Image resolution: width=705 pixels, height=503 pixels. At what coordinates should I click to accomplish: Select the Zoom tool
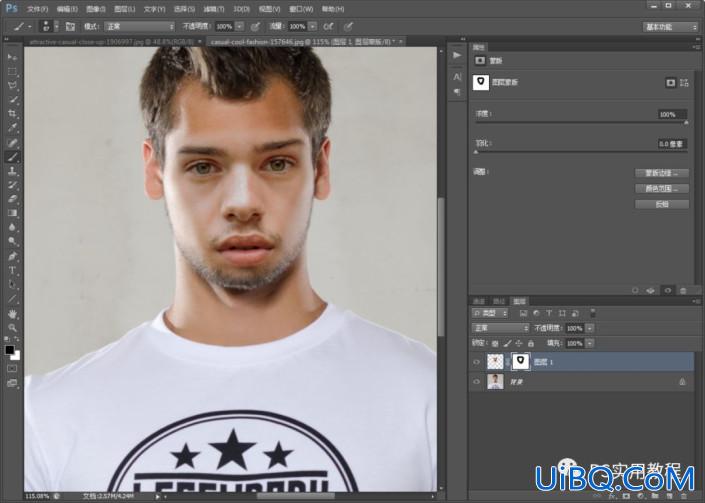(12, 328)
